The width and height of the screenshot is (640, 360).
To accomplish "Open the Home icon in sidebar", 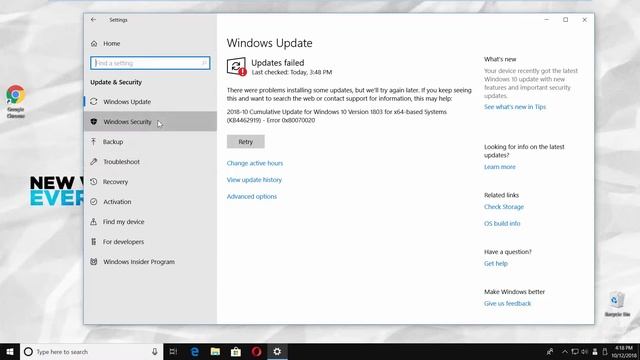I will point(94,43).
